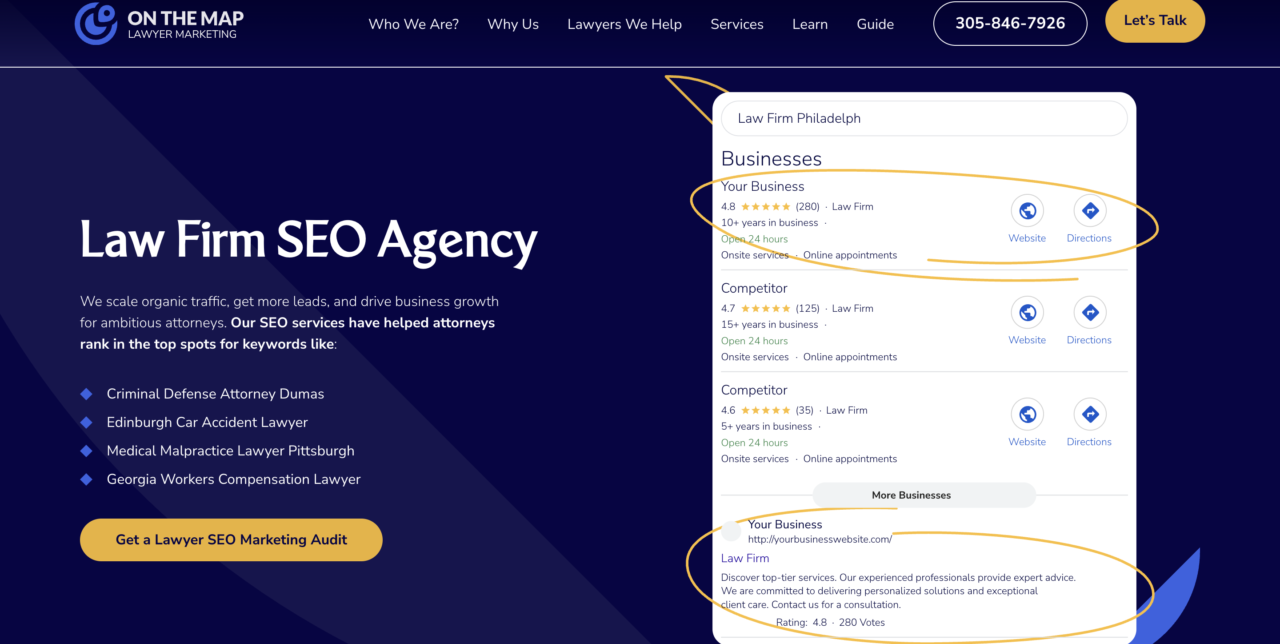Go to the Learn section
This screenshot has height=644, width=1280.
[x=810, y=24]
